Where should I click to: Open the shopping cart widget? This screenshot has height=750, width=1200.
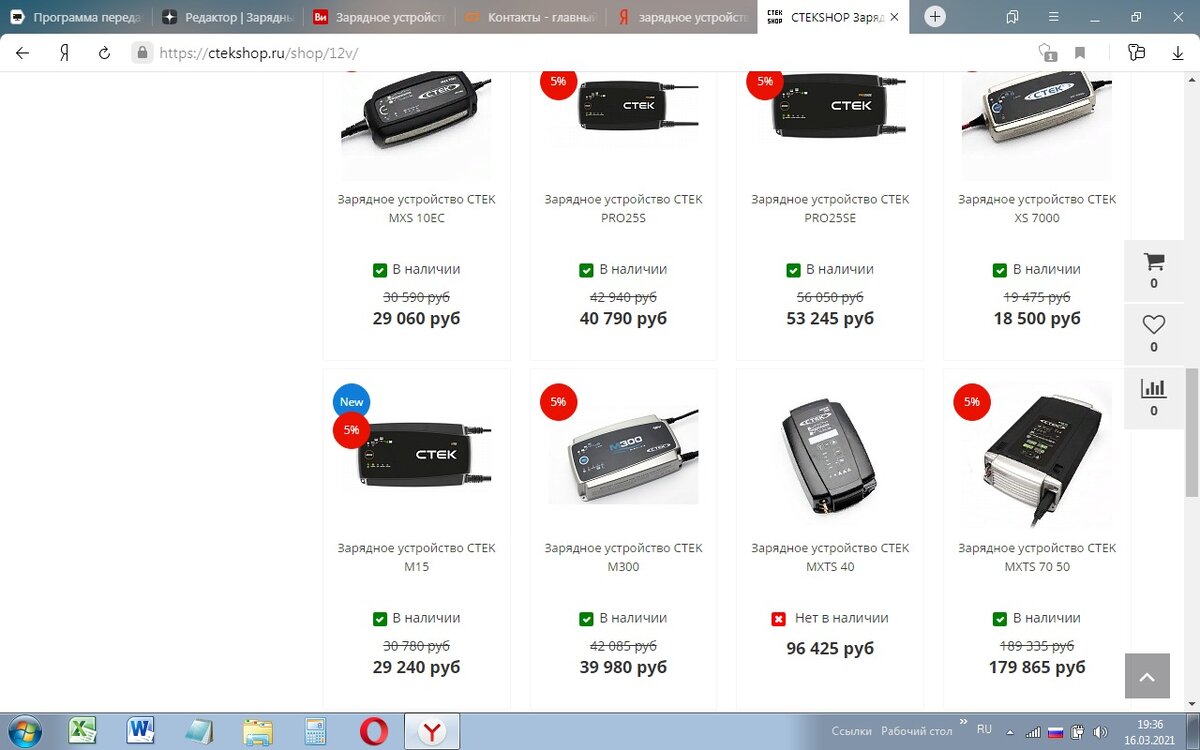[1154, 270]
